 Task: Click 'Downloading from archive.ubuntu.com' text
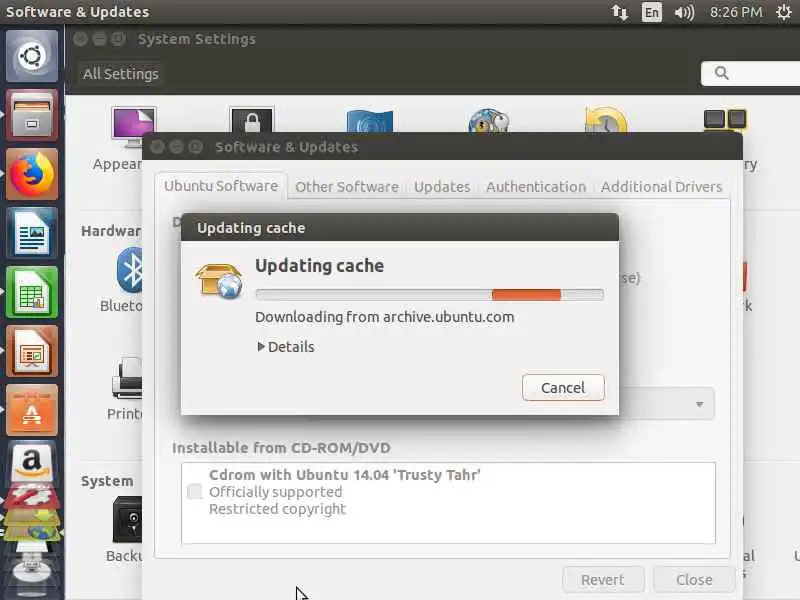[385, 317]
